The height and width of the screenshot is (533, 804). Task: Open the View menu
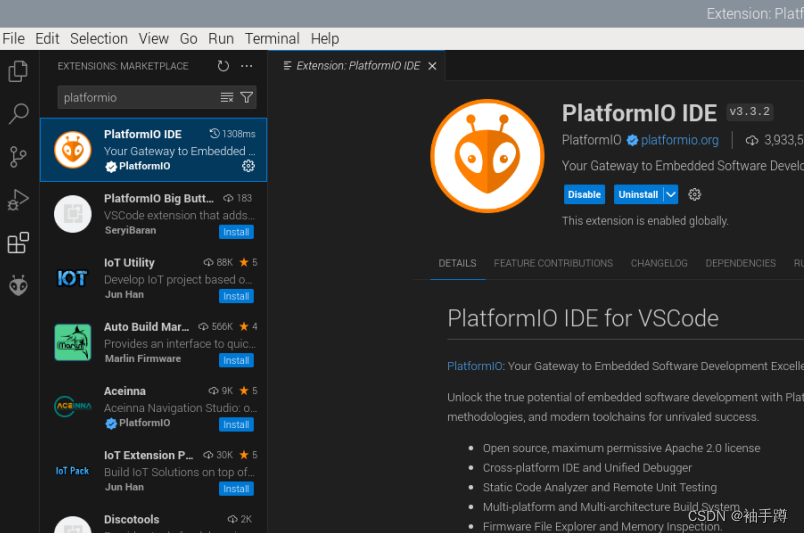(x=153, y=38)
